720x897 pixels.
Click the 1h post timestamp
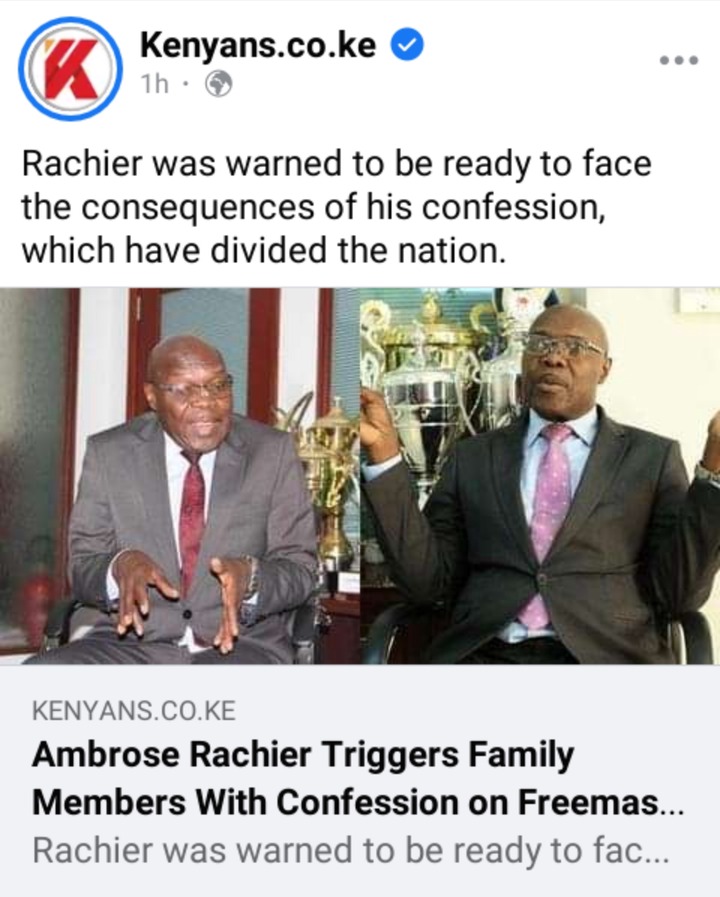pyautogui.click(x=155, y=85)
